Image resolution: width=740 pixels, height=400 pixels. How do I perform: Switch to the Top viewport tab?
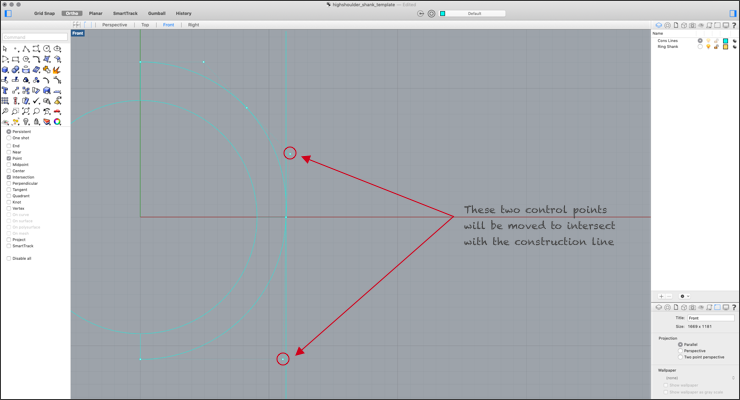tap(145, 25)
